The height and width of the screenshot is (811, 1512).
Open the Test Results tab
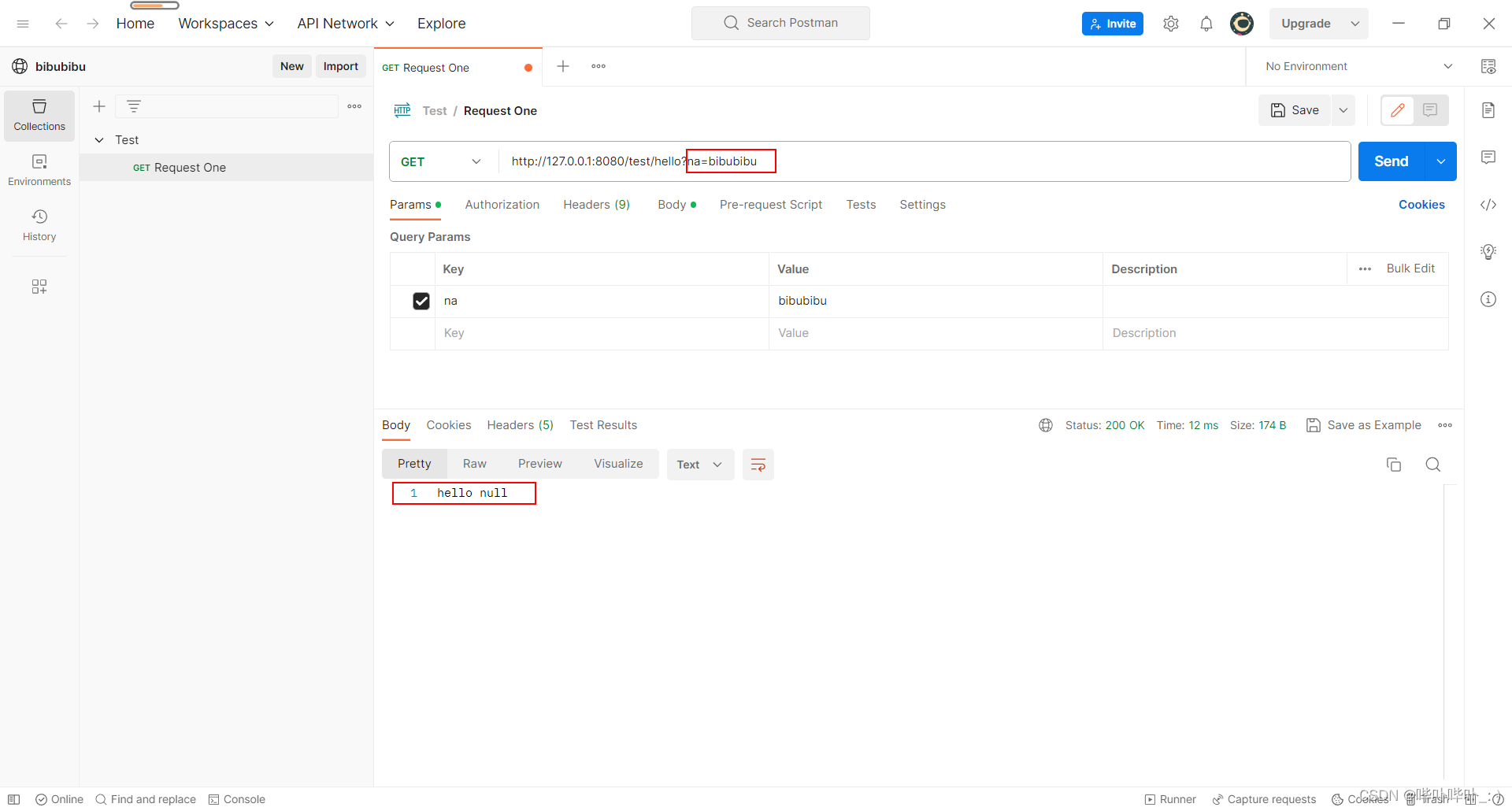point(603,425)
